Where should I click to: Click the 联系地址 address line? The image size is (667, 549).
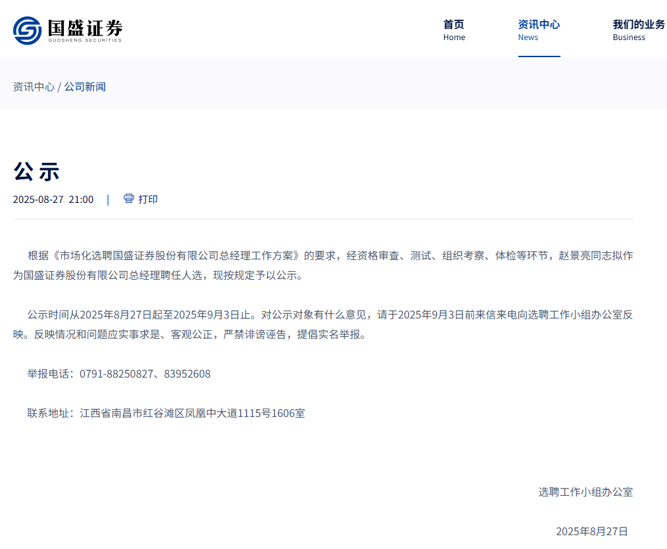click(x=165, y=412)
